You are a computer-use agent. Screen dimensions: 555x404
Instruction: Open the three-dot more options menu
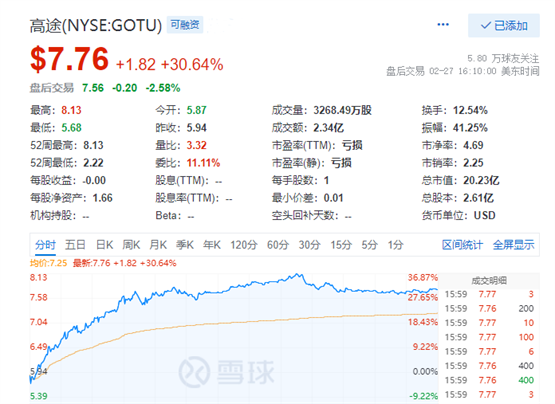pyautogui.click(x=443, y=24)
